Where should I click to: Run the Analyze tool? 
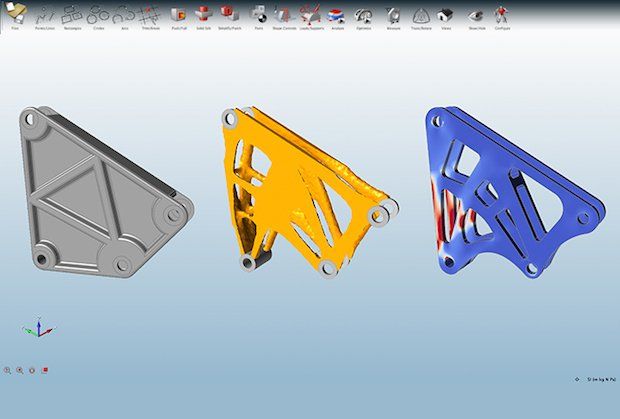pyautogui.click(x=337, y=16)
